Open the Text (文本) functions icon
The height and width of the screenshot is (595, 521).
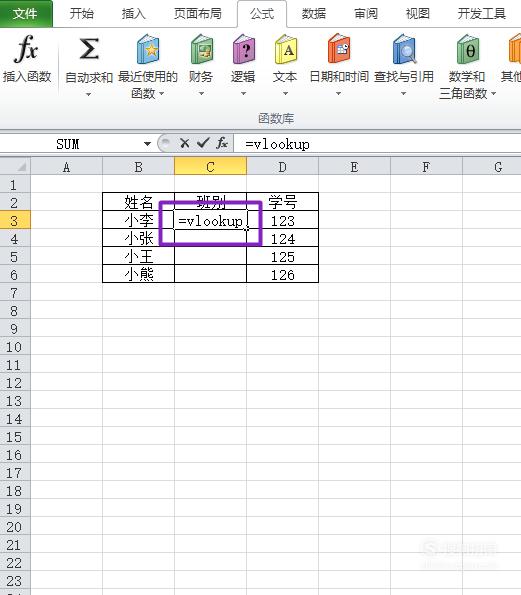coord(285,49)
